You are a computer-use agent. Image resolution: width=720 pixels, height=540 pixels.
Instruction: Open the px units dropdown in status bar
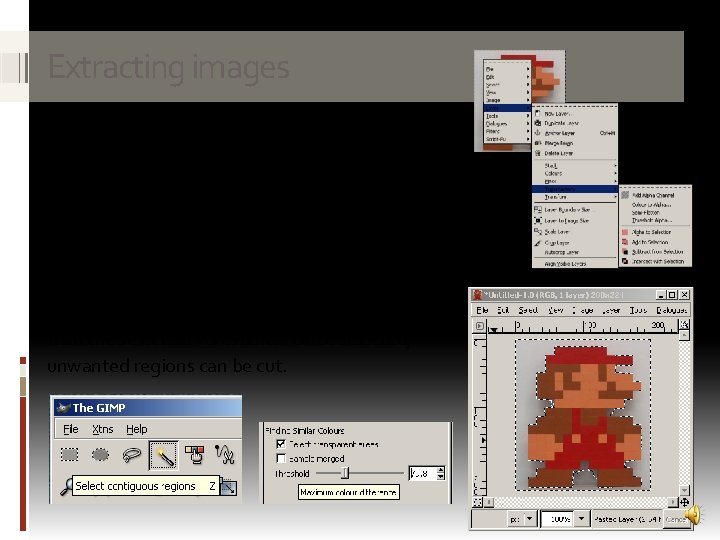pos(529,519)
